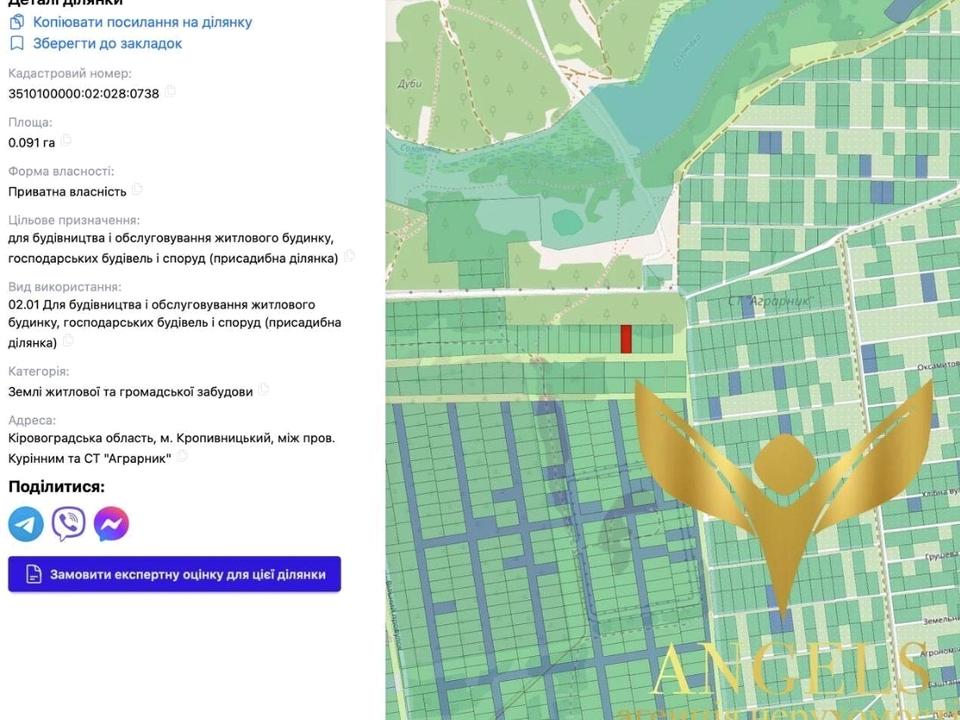Copy the ownership form 'Приватна власність'
Screen dimensions: 960x720
coord(137,190)
